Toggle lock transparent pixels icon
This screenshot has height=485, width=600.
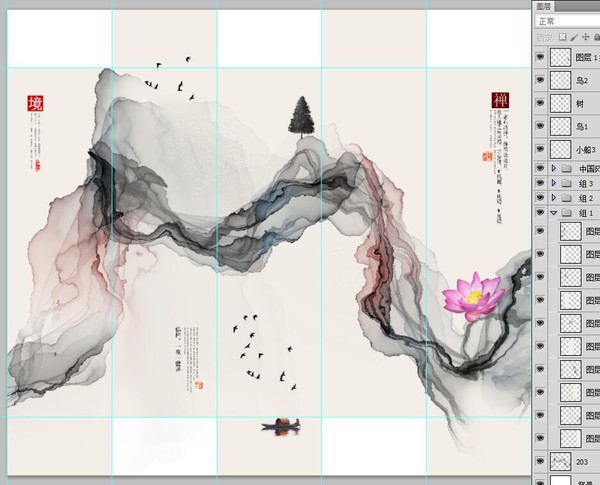coord(562,37)
